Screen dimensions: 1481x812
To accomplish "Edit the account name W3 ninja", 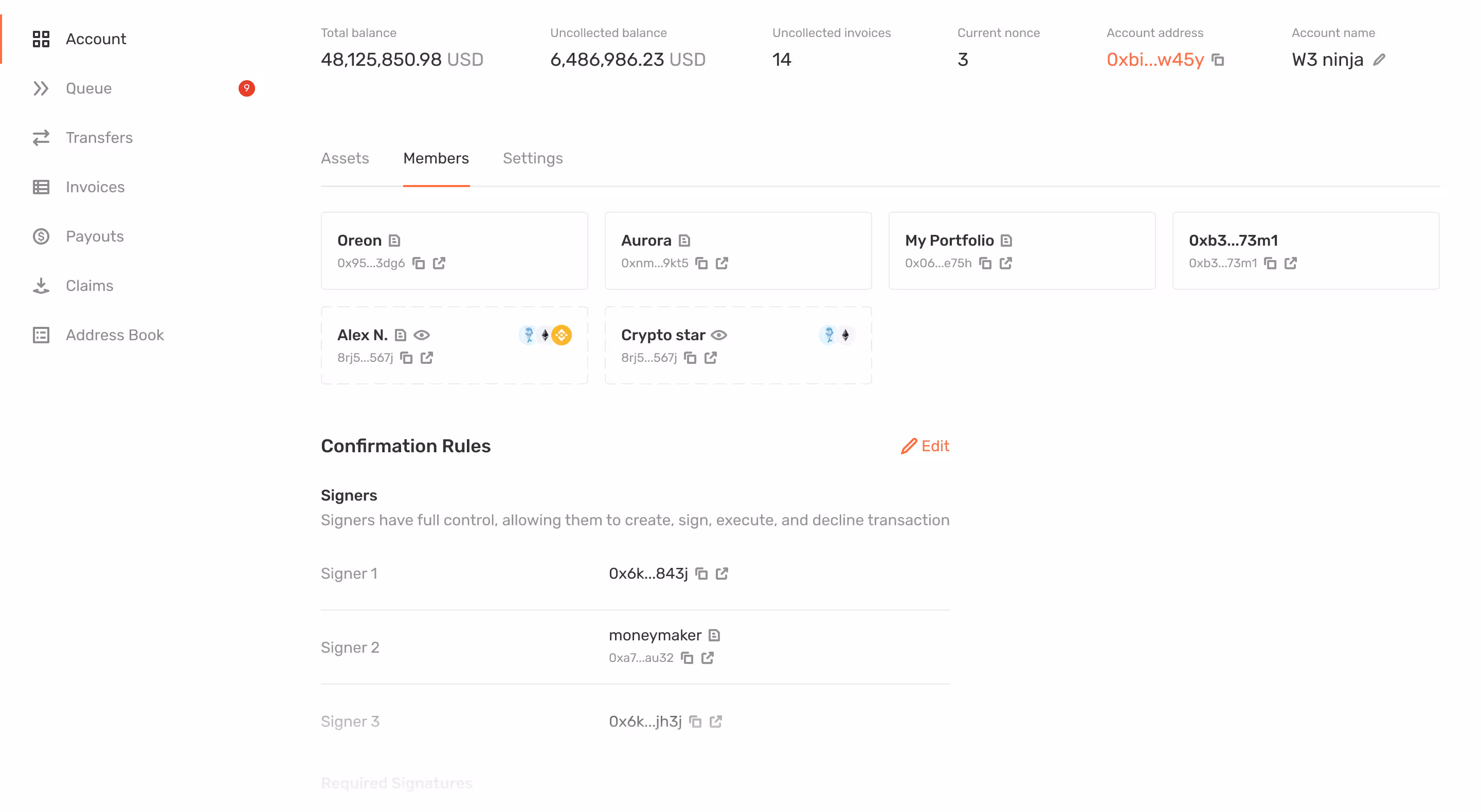I will coord(1379,60).
